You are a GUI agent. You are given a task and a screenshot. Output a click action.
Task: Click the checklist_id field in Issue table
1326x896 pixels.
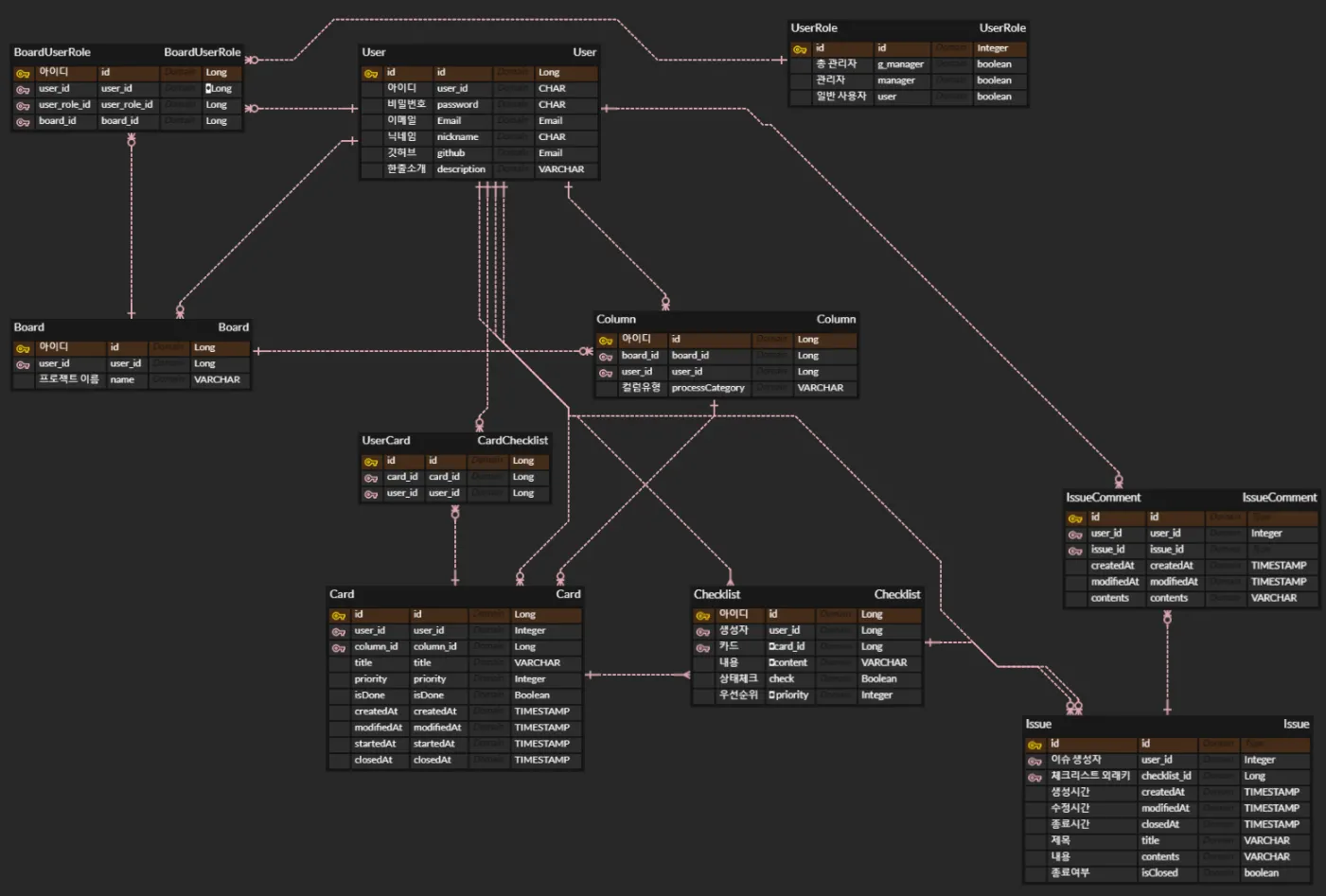1166,776
